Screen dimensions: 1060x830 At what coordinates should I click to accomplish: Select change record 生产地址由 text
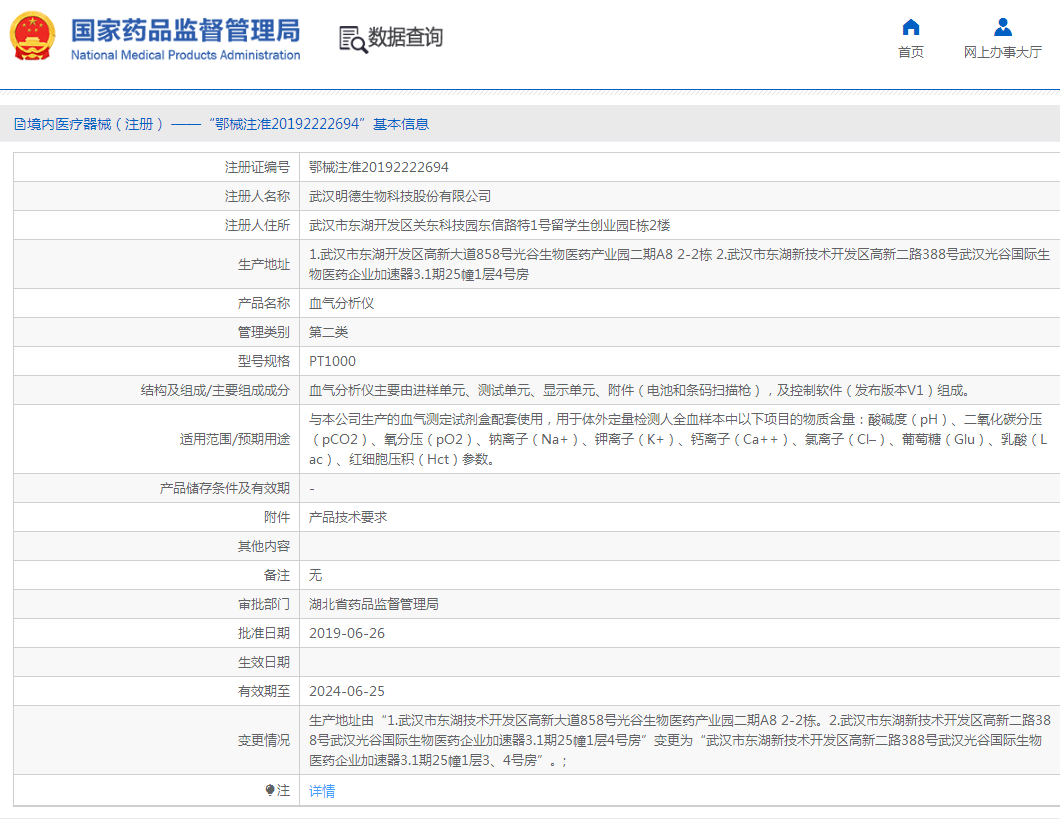click(x=679, y=741)
